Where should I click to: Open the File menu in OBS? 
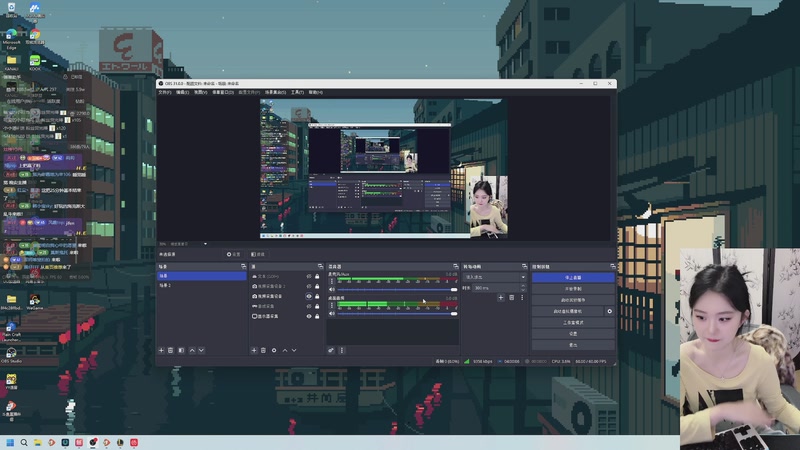point(165,92)
